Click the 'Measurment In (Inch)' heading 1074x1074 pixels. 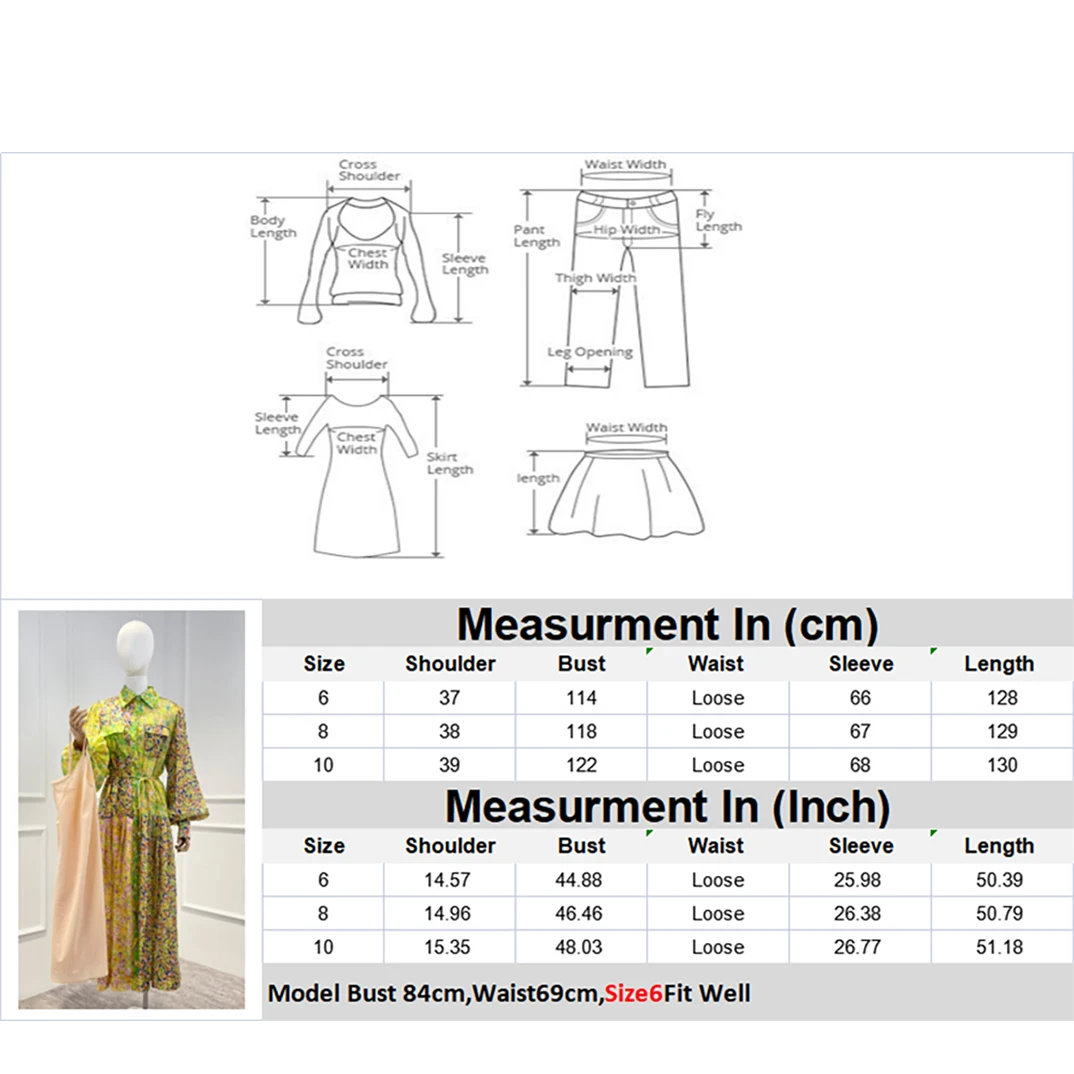coord(667,806)
